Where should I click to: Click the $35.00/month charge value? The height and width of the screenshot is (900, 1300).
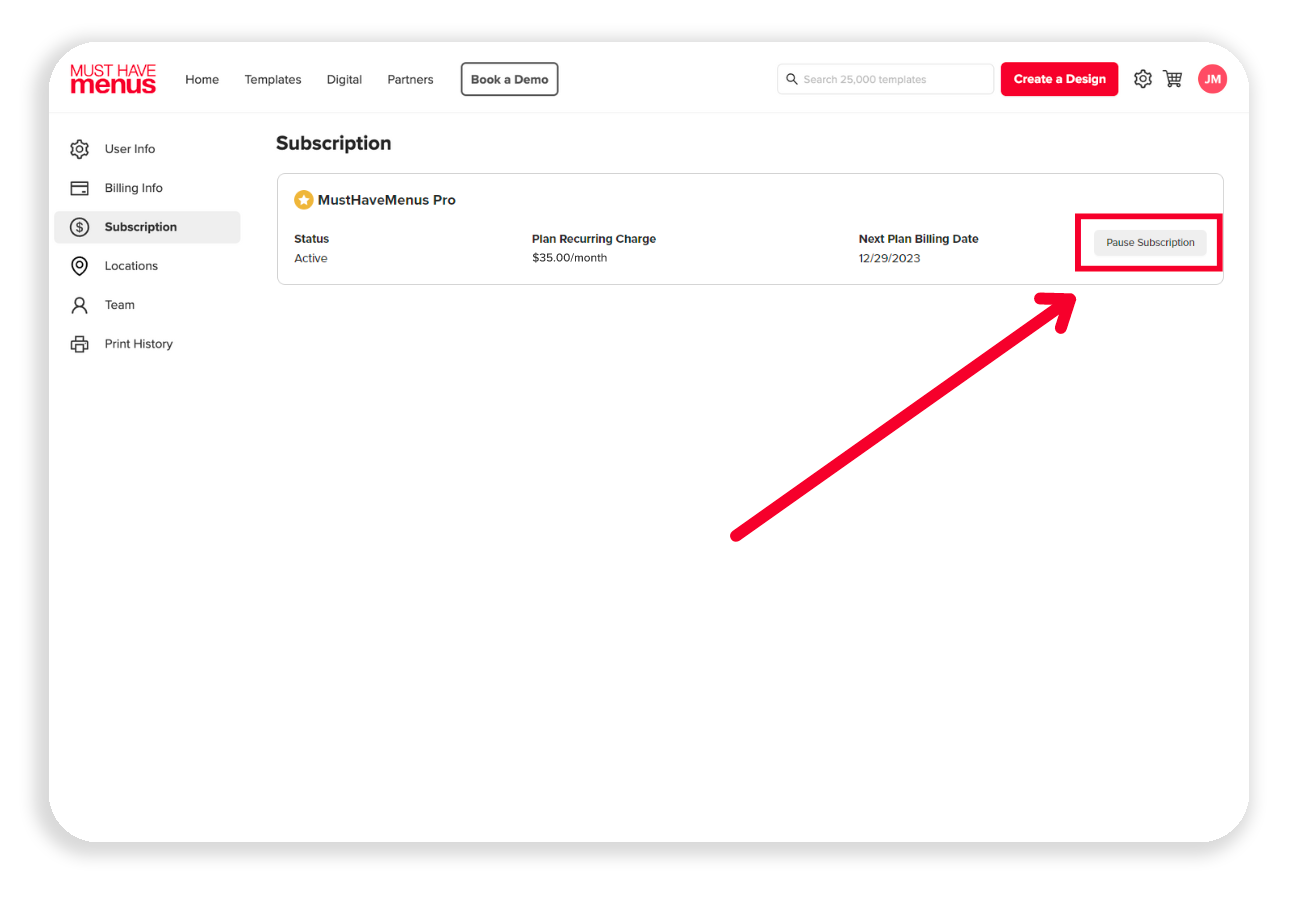(x=569, y=258)
